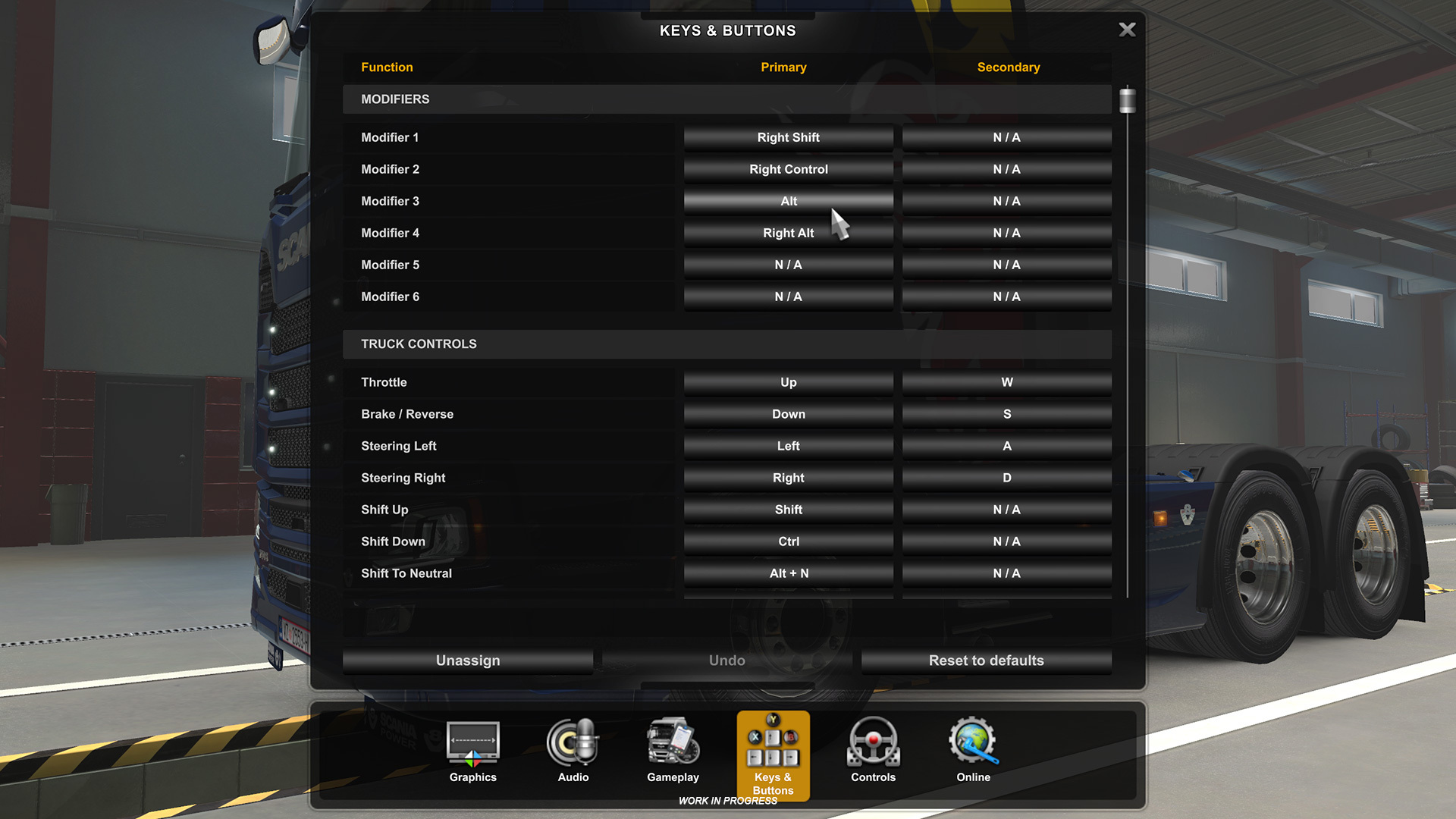Enable Shift Up secondary key binding
The image size is (1456, 819).
click(x=1006, y=509)
